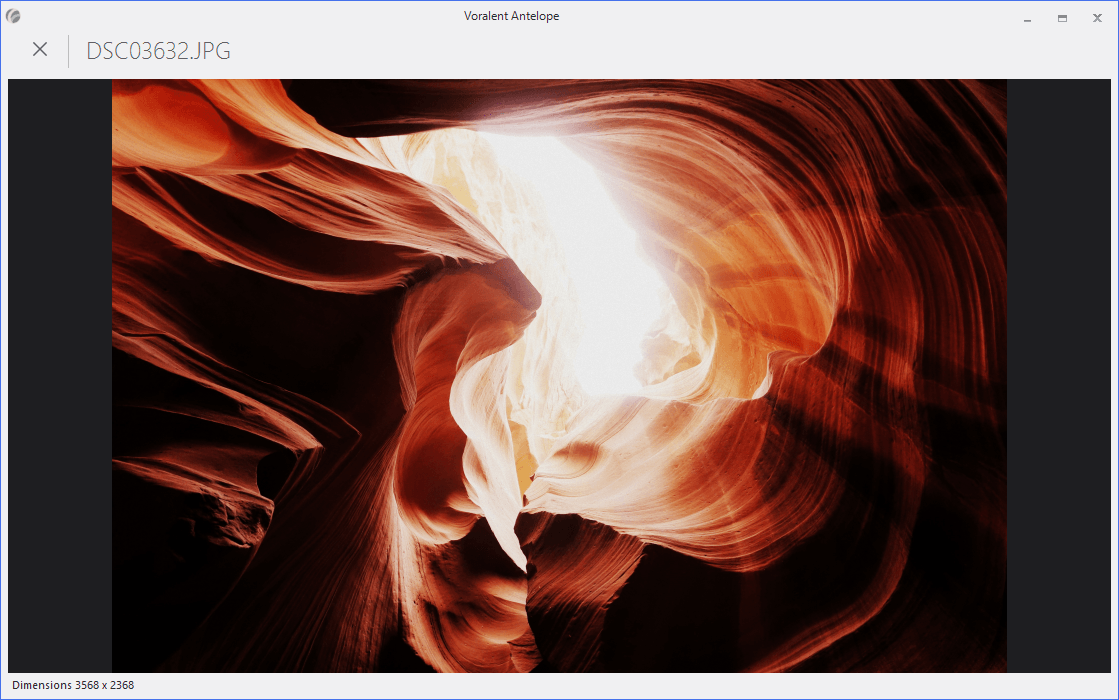
Task: Click the Voralent Antelope app logo
Action: click(x=13, y=16)
